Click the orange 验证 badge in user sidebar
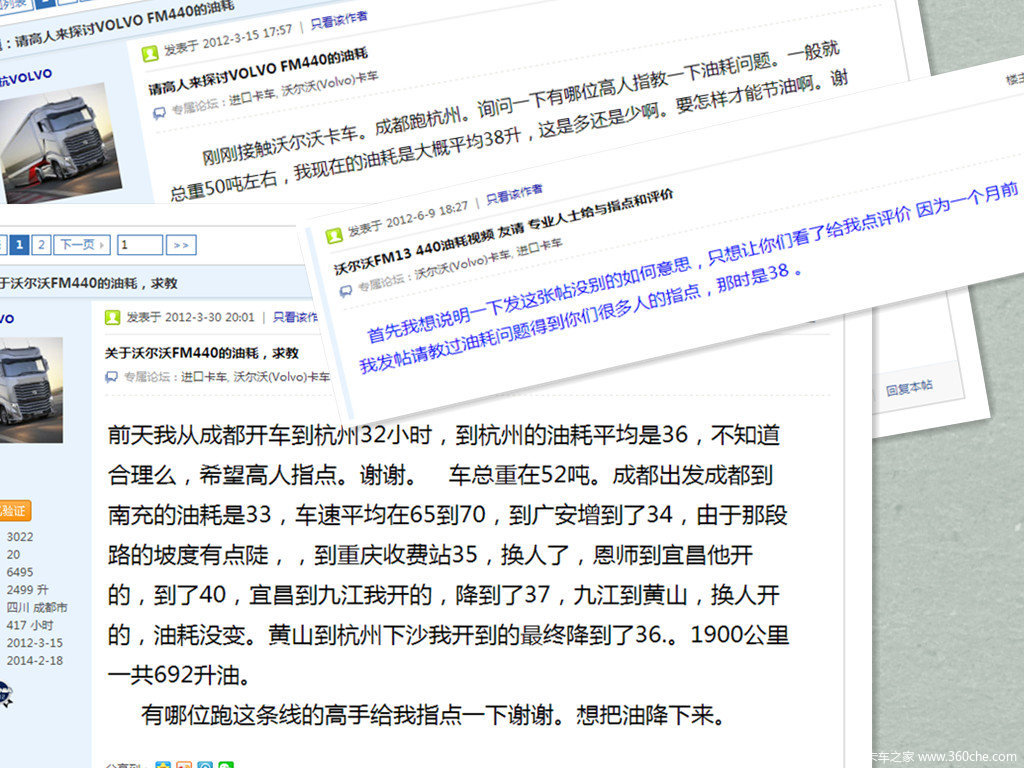The image size is (1024, 768). [14, 511]
